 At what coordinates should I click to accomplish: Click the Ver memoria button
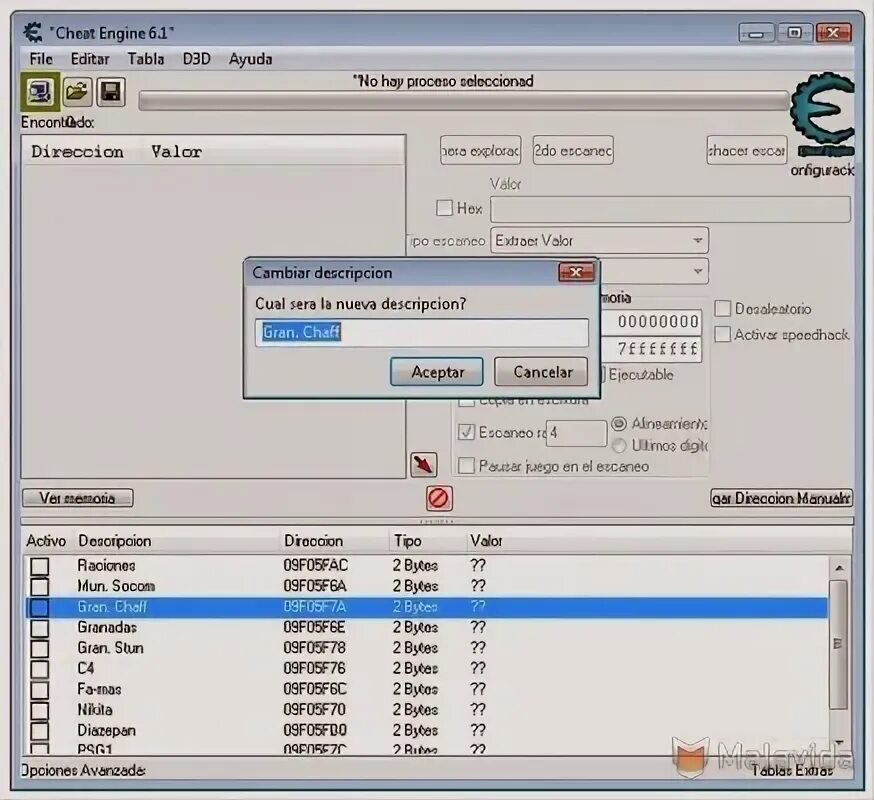77,498
